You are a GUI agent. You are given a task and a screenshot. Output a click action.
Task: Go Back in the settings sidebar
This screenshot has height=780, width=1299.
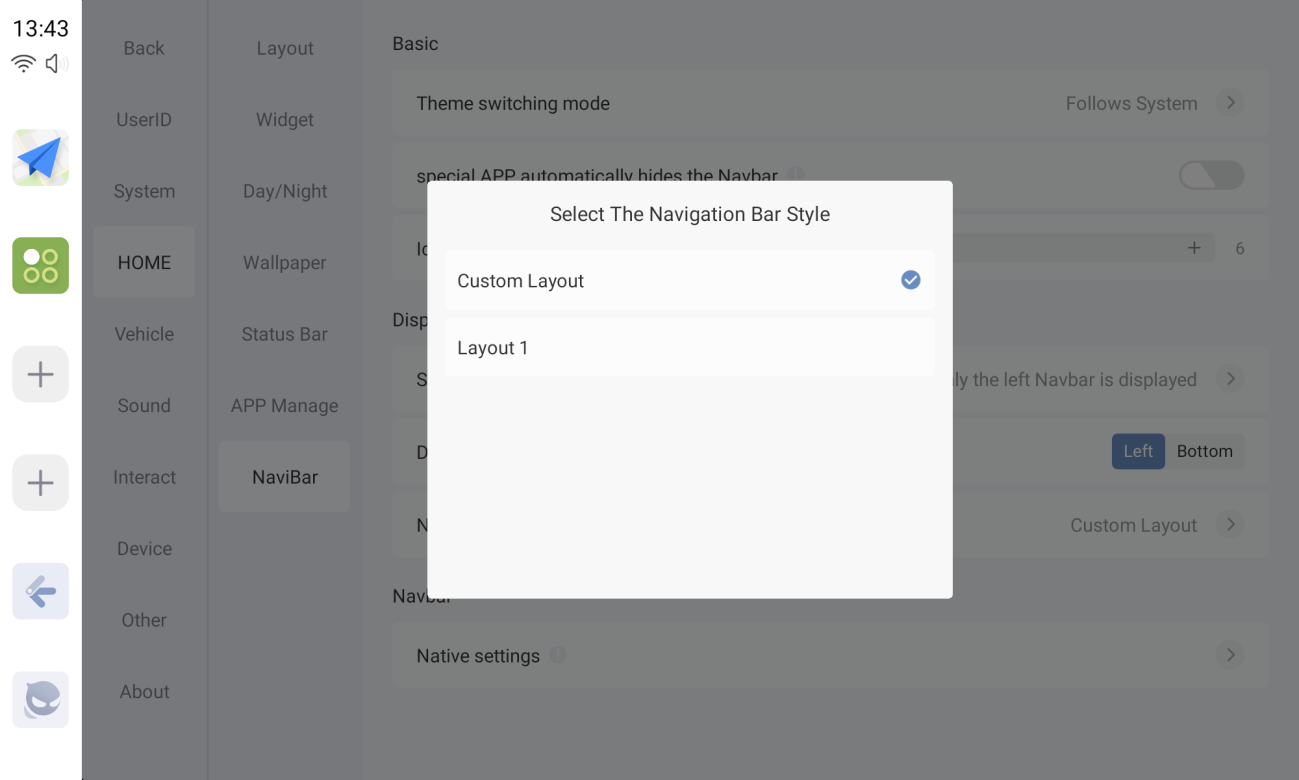coord(144,48)
